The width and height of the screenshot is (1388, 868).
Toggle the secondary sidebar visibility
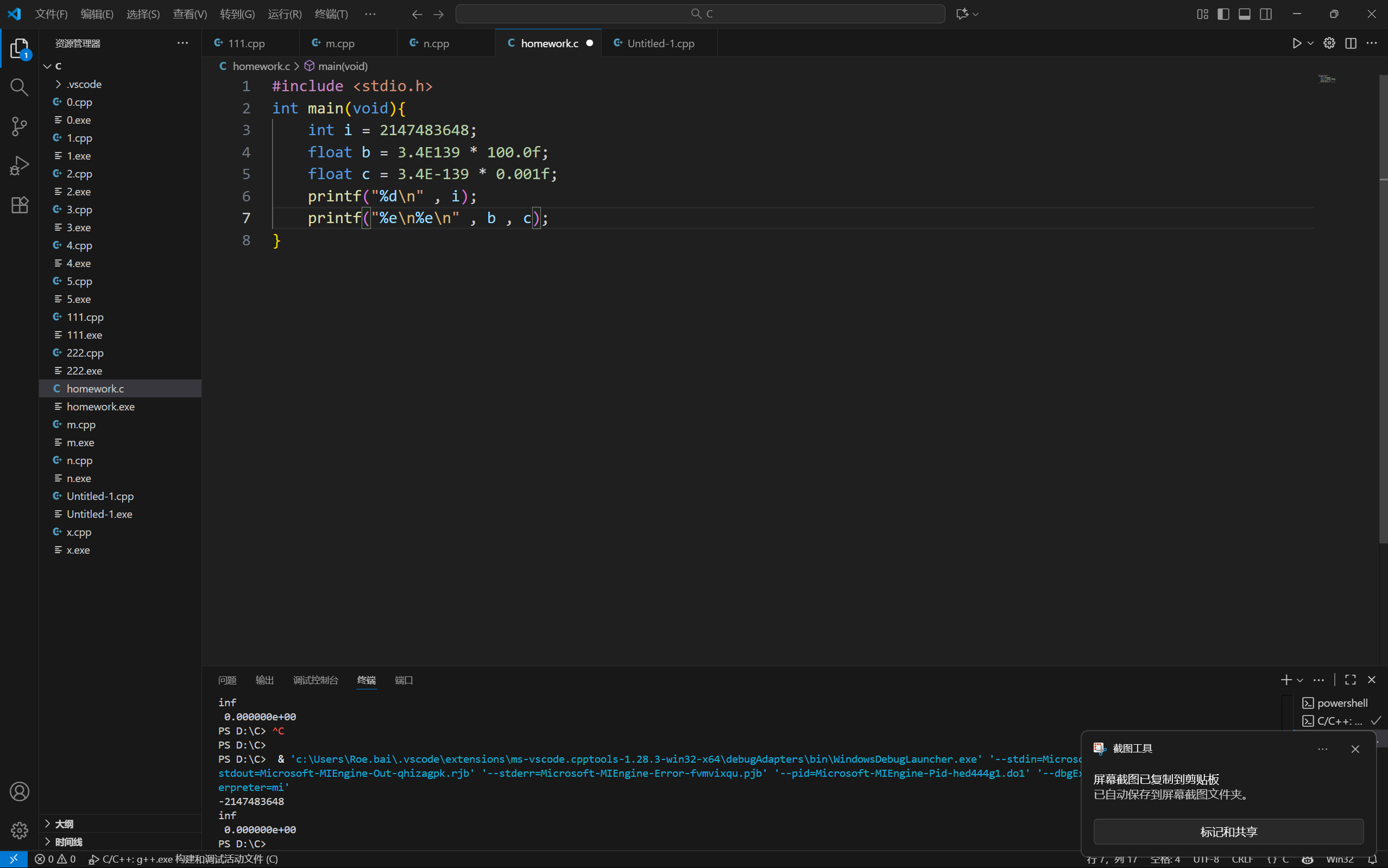1266,14
